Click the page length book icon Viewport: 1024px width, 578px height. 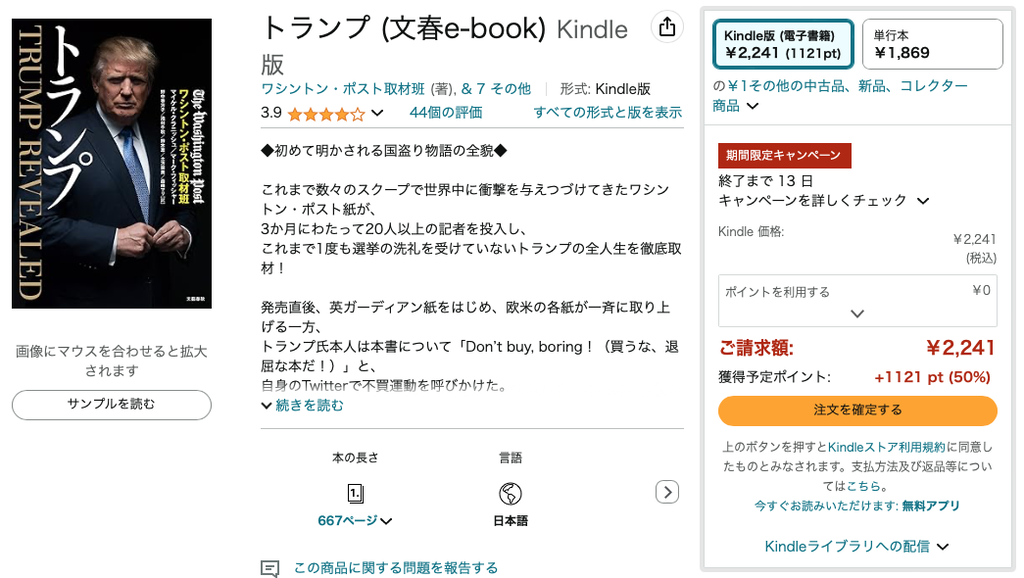(x=355, y=492)
